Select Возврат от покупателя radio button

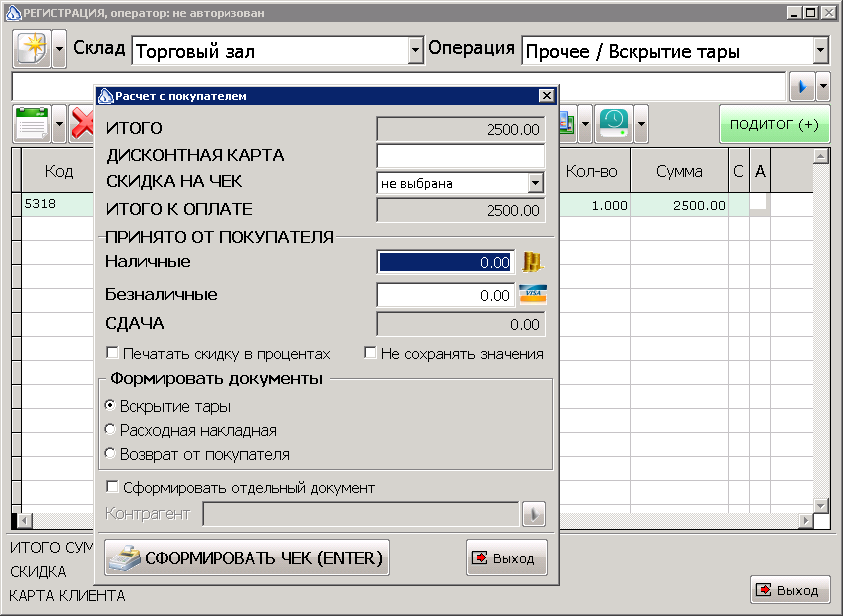(x=110, y=454)
